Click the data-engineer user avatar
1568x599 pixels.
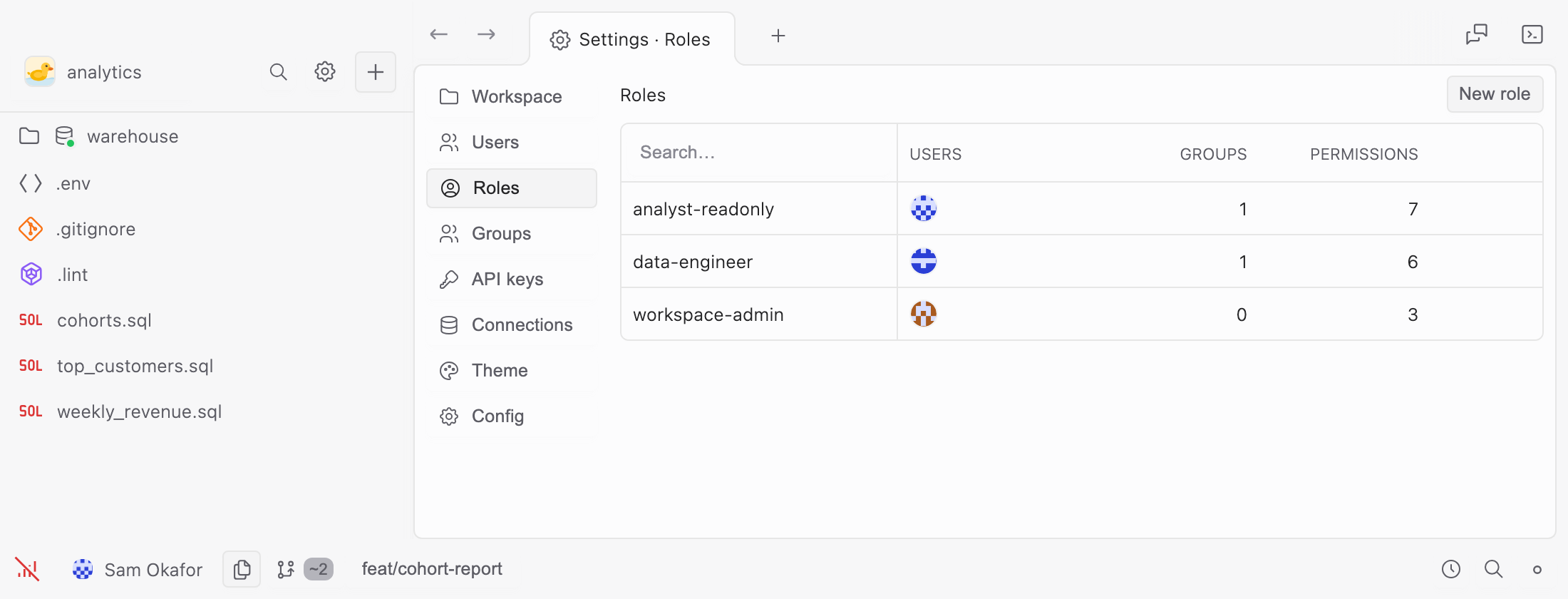pyautogui.click(x=924, y=262)
